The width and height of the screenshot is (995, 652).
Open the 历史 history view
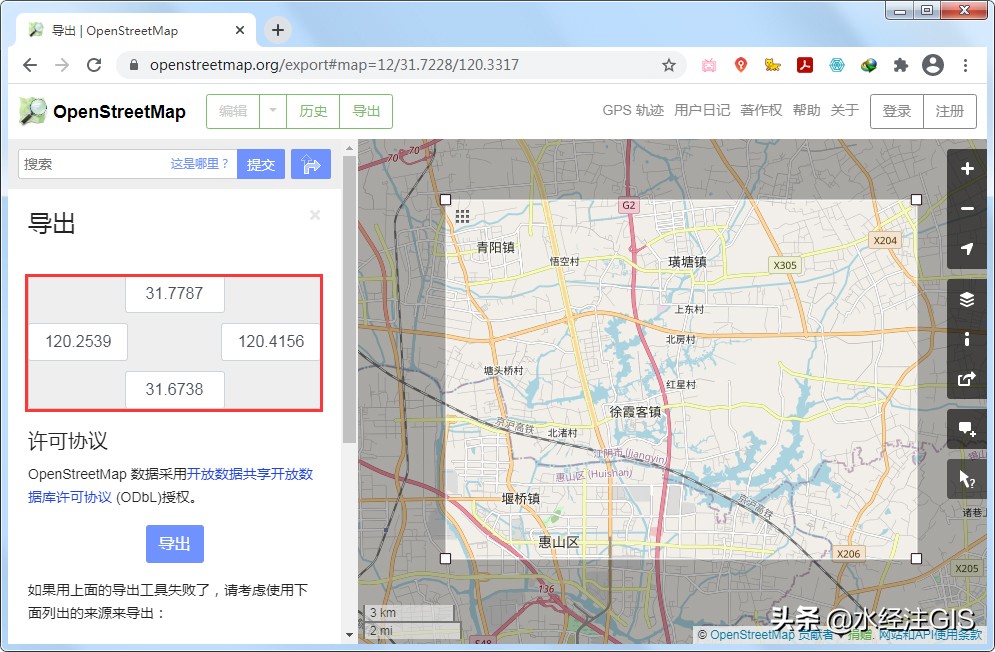point(313,111)
